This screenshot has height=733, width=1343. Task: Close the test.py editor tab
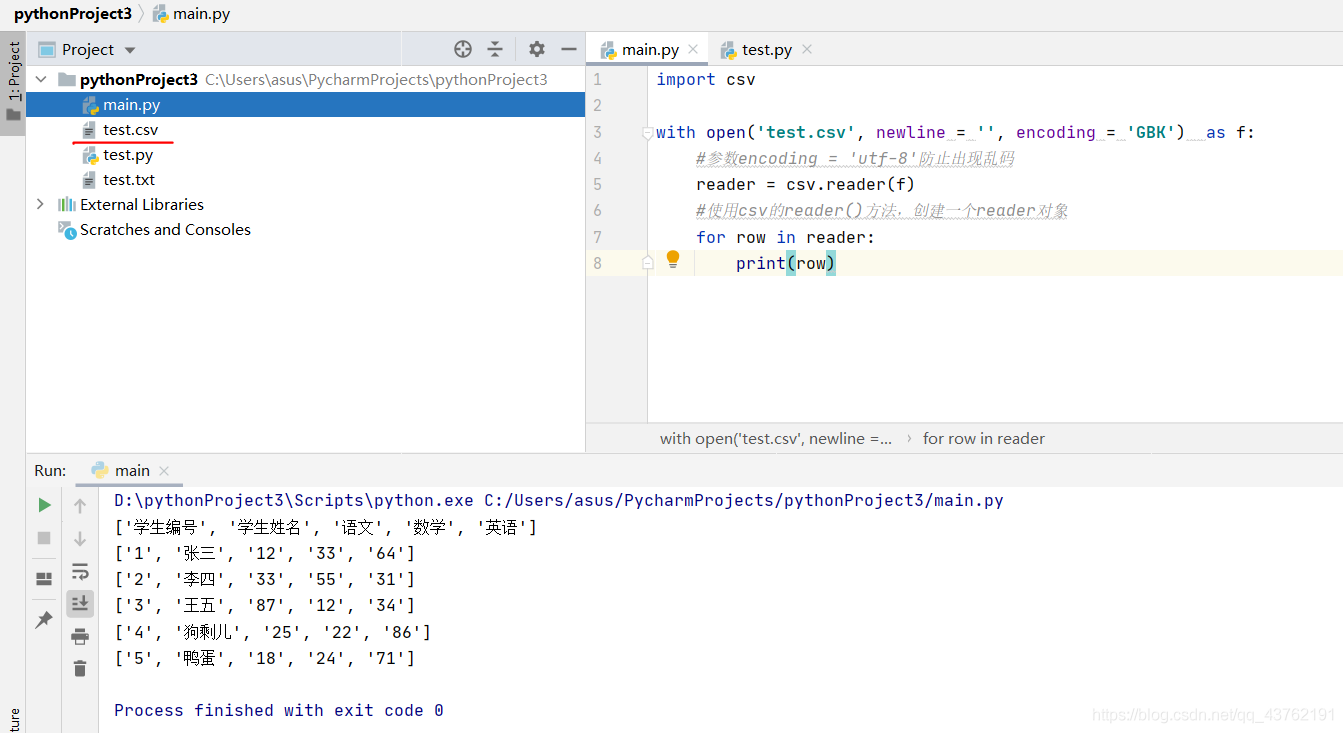point(807,49)
